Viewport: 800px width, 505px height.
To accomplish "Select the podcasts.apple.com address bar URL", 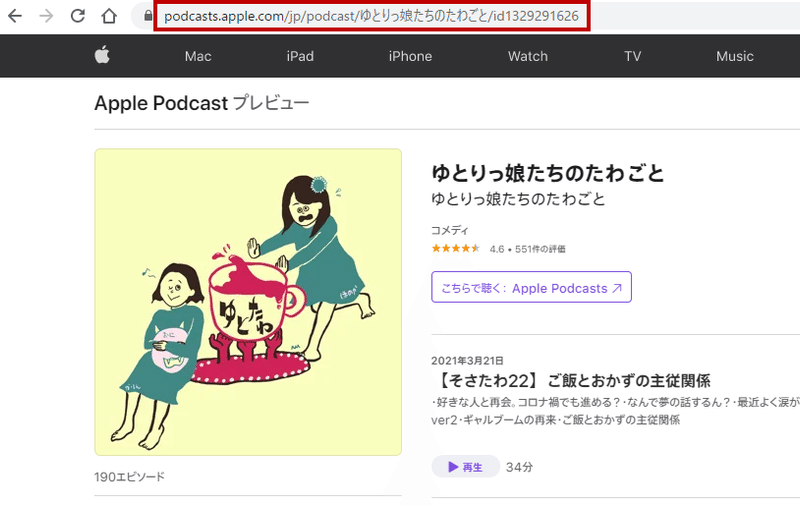I will [x=371, y=16].
